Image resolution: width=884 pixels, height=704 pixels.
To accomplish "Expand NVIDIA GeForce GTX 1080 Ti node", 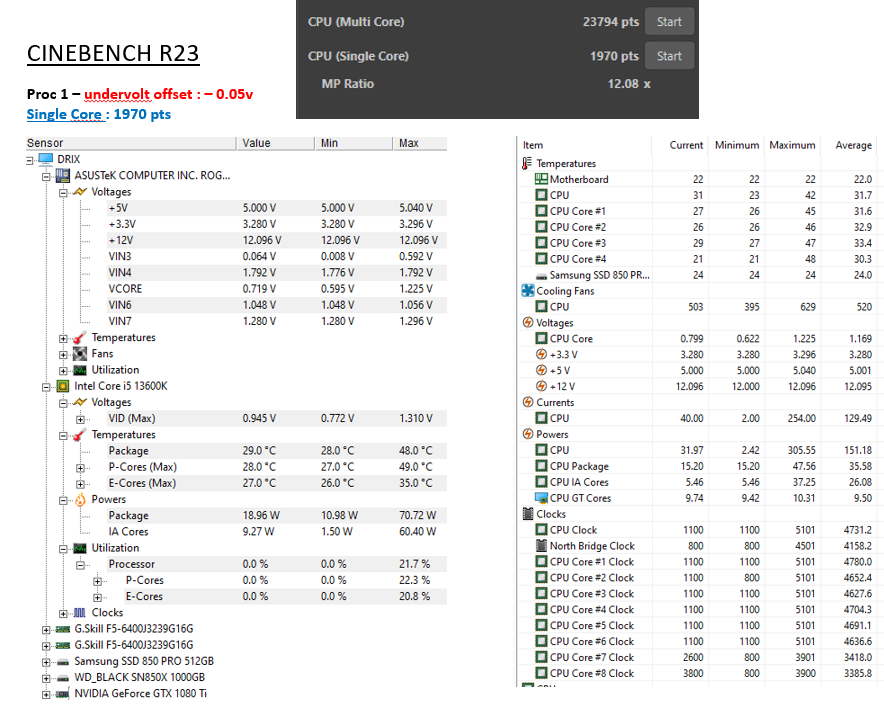I will click(x=46, y=694).
